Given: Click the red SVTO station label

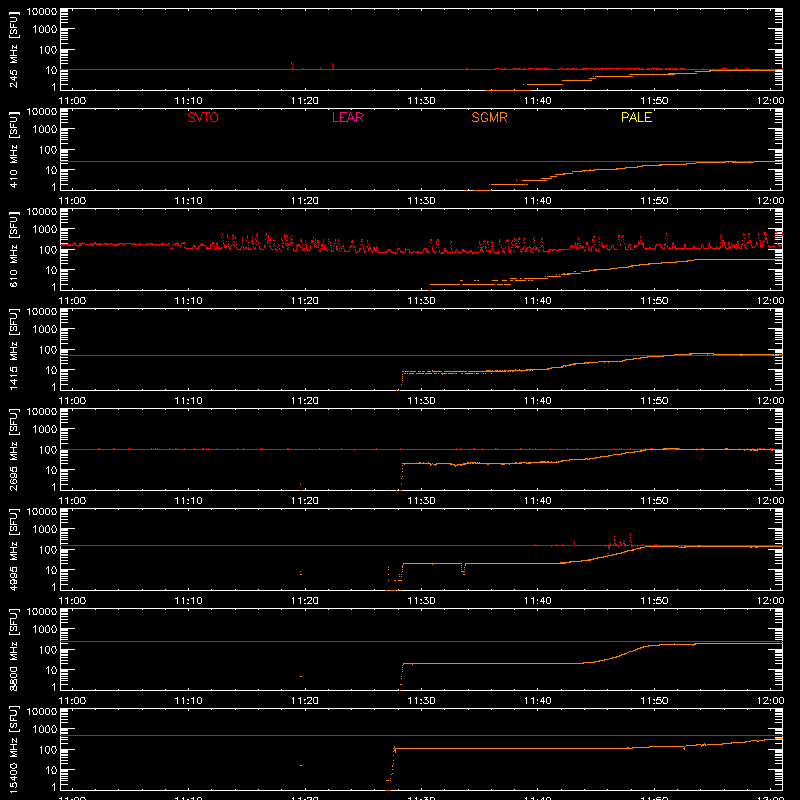Looking at the screenshot, I should (203, 117).
